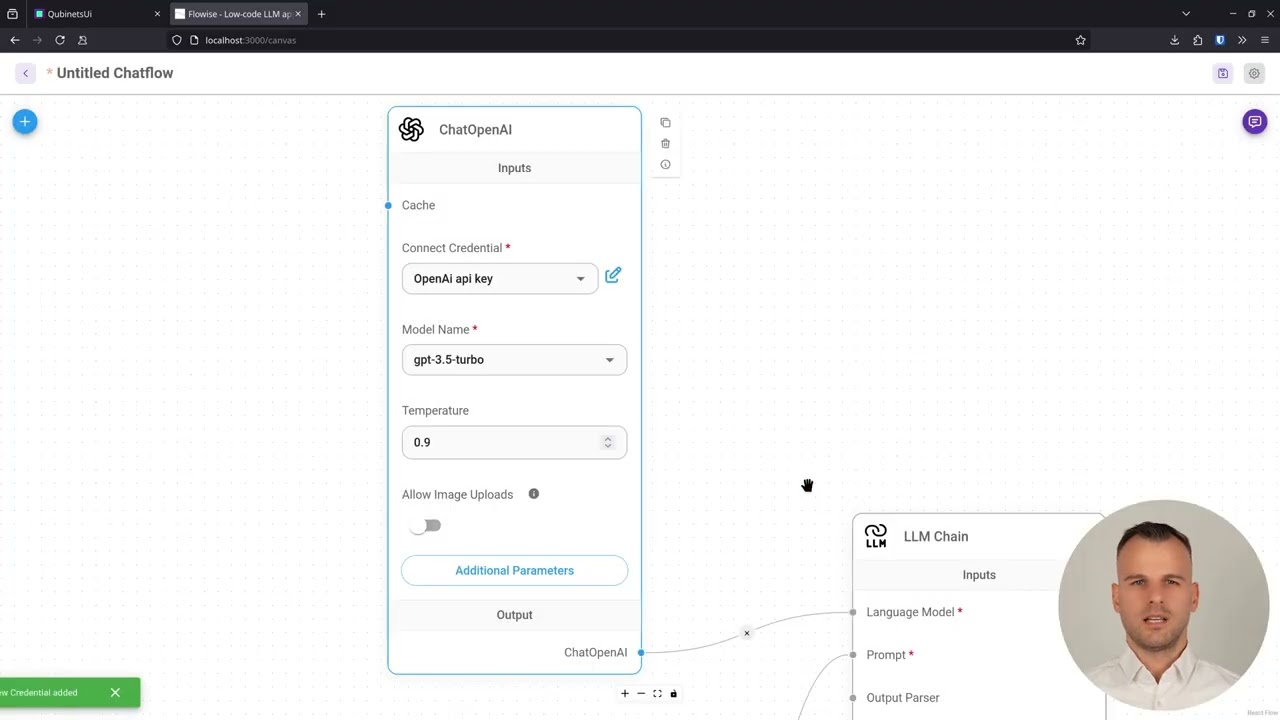This screenshot has height=720, width=1280.
Task: Click the LLM Chain node title
Action: [936, 536]
